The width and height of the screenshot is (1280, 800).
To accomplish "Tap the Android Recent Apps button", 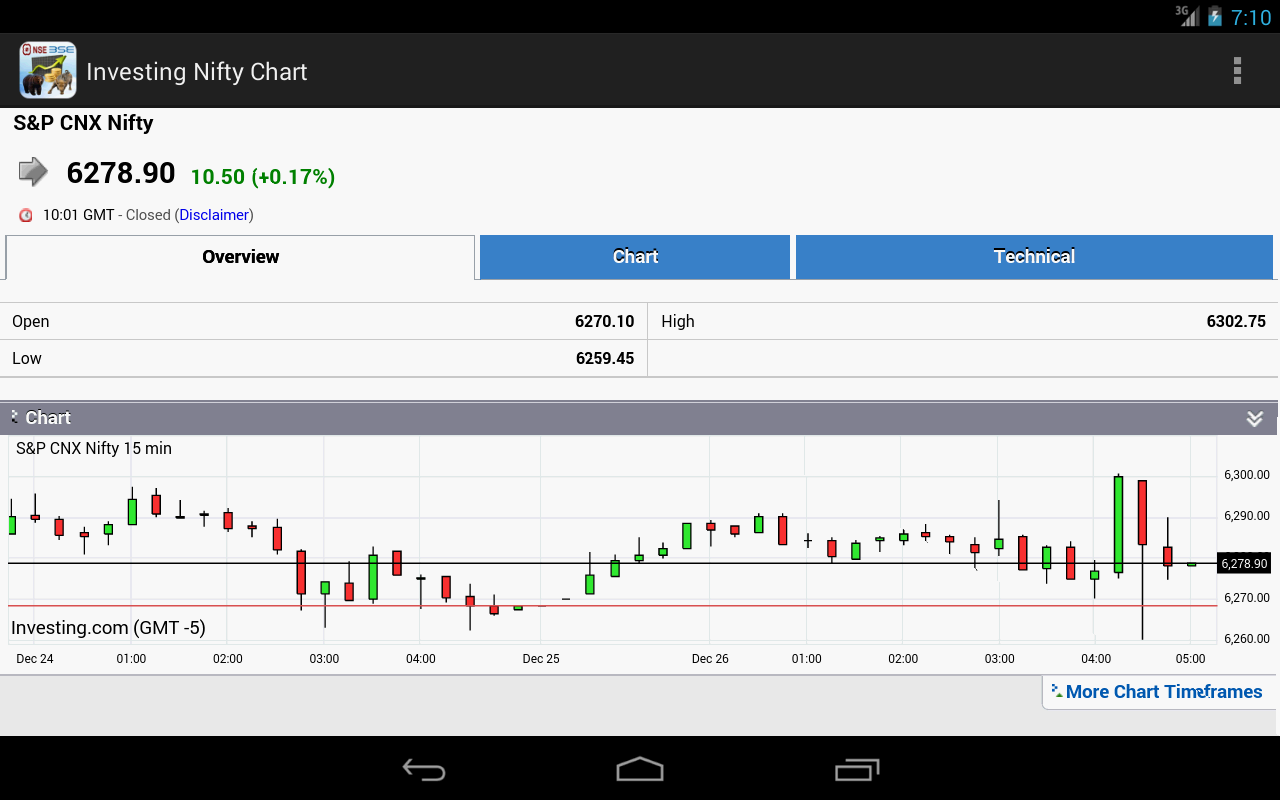I will [857, 769].
